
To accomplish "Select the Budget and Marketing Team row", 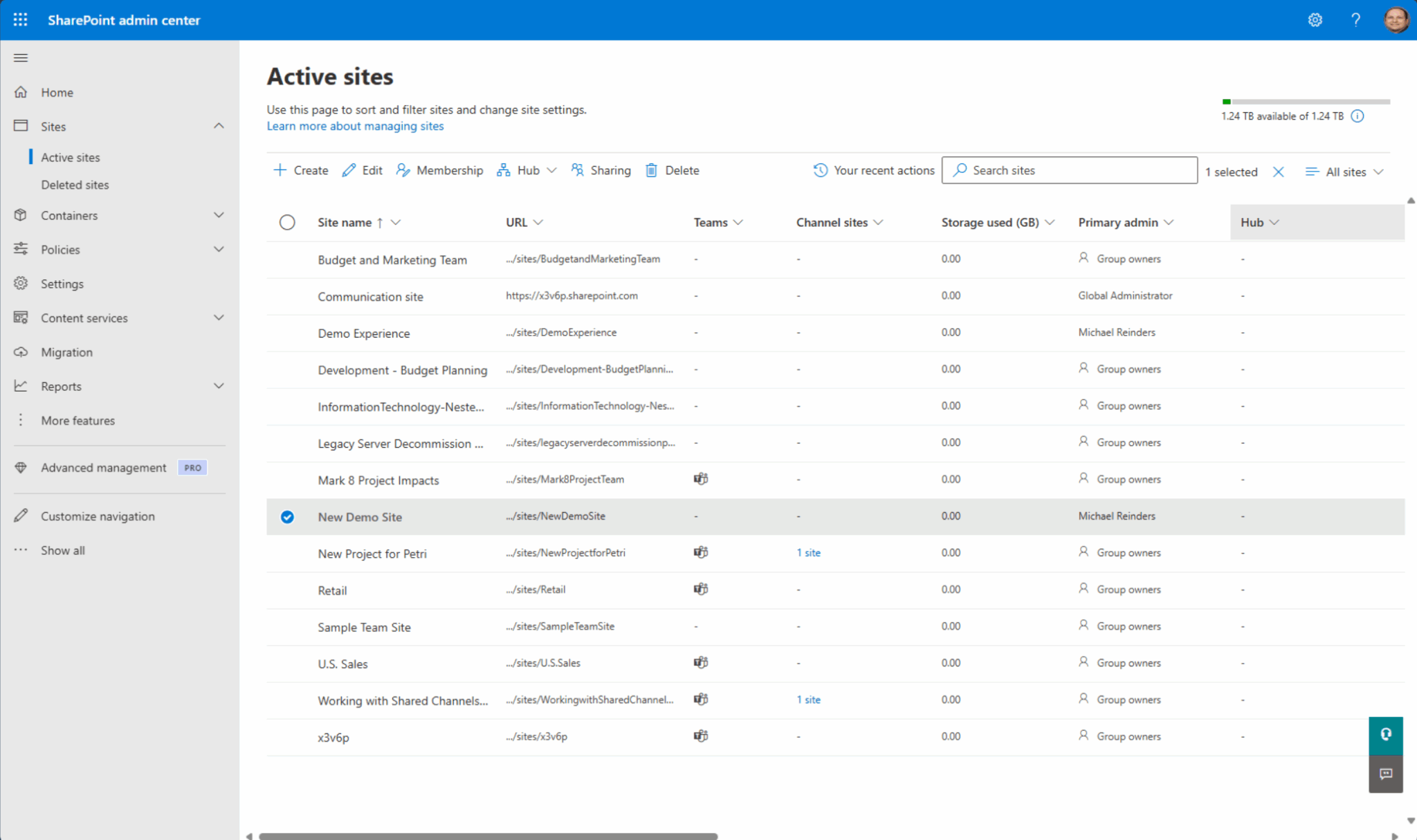I will pyautogui.click(x=287, y=259).
